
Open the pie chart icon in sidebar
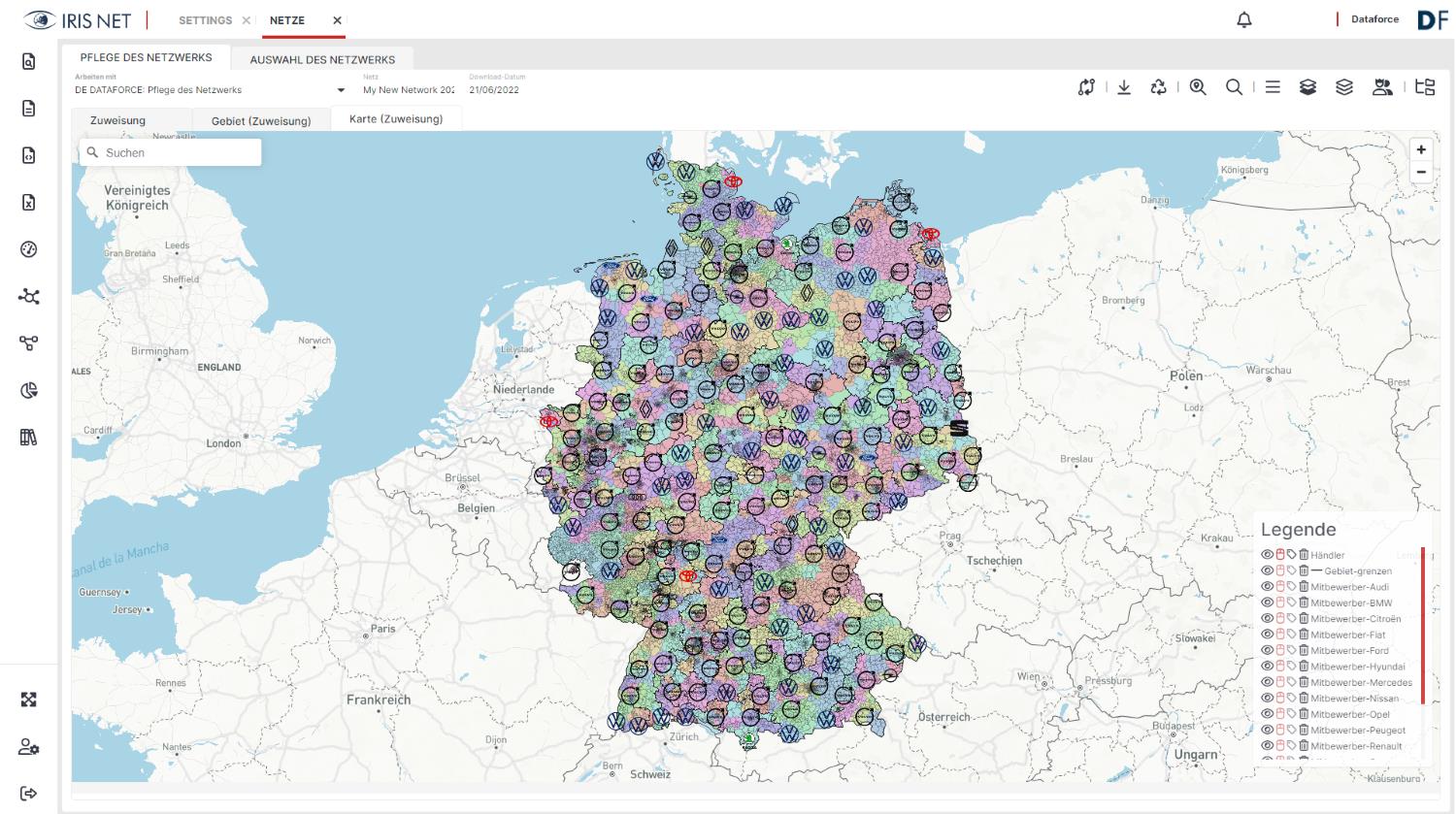tap(28, 390)
